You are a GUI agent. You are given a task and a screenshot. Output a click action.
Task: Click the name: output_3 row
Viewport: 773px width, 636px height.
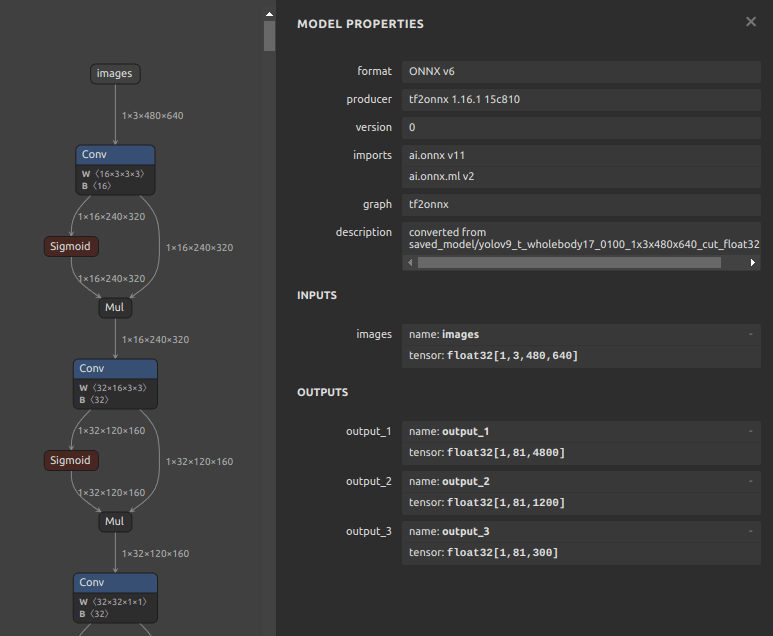tap(581, 531)
